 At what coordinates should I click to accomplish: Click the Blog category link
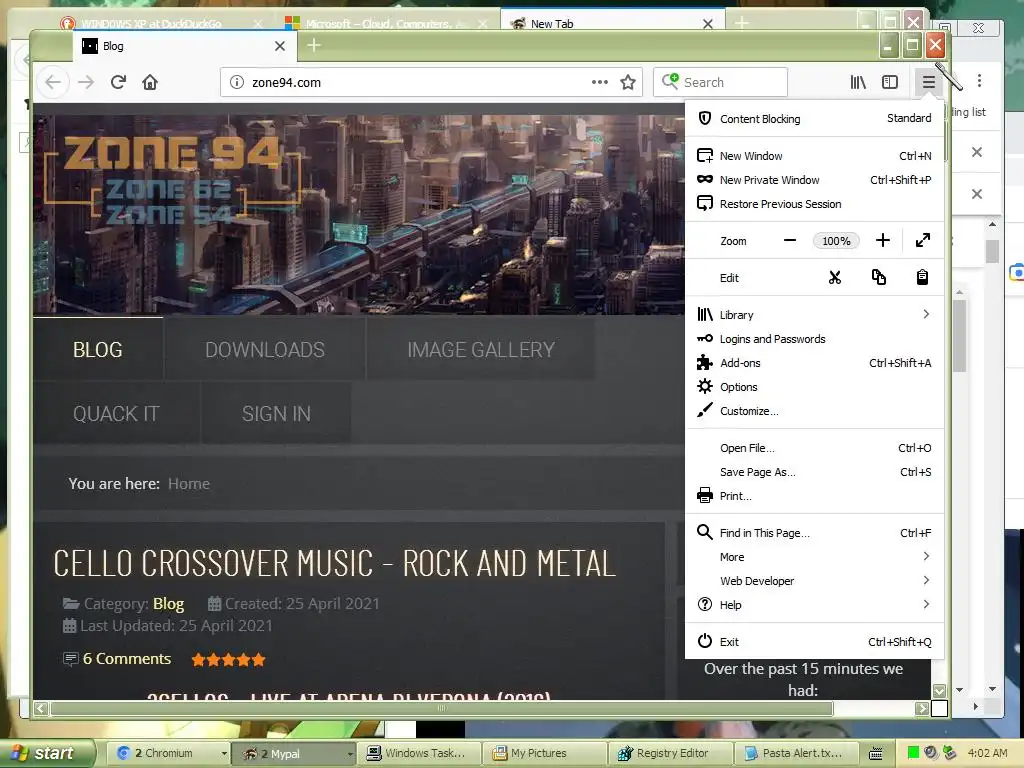point(168,604)
